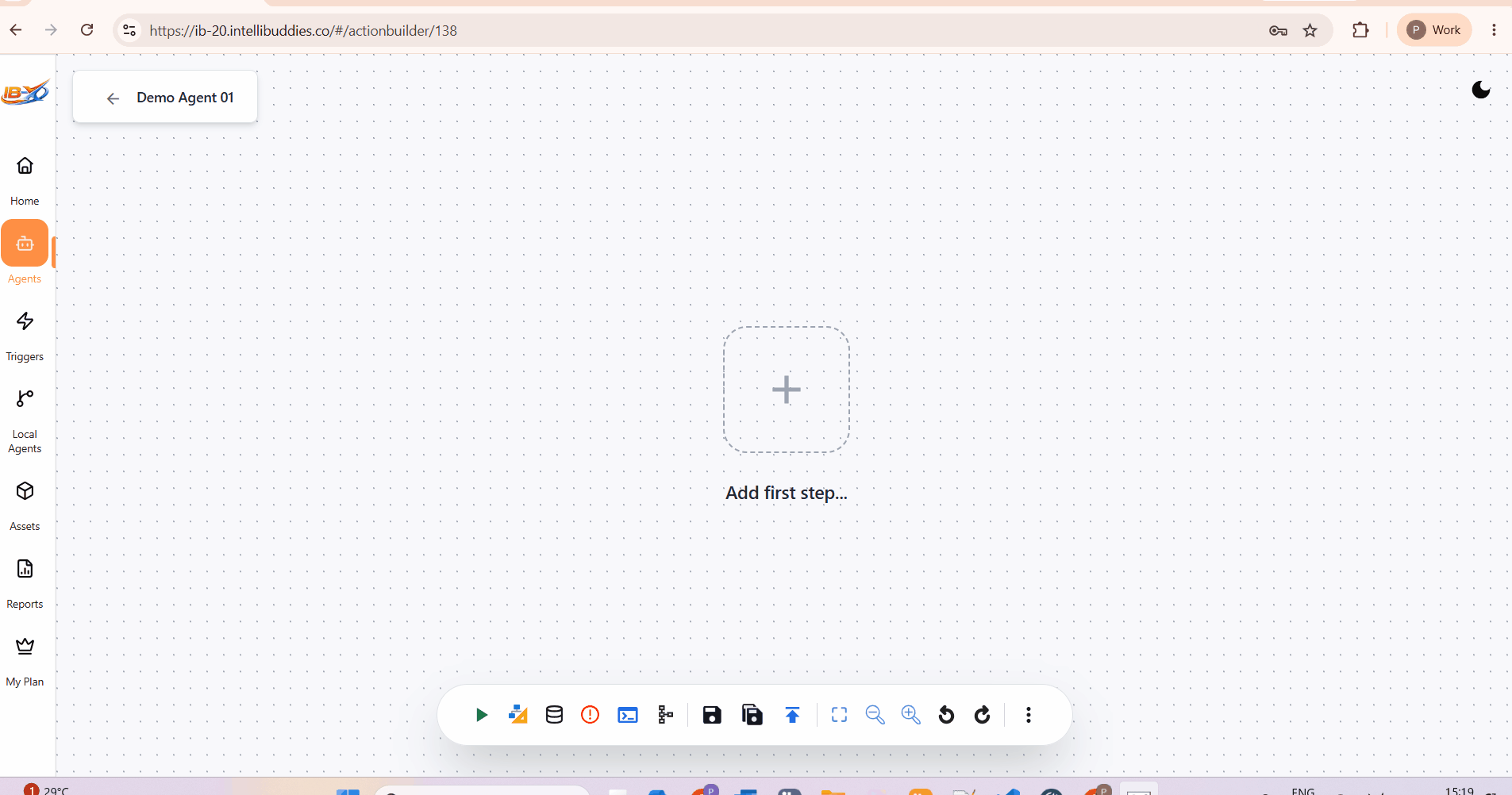Screen dimensions: 1512x795
Task: Go back using the arrow beside Demo Agent 01
Action: pyautogui.click(x=113, y=98)
